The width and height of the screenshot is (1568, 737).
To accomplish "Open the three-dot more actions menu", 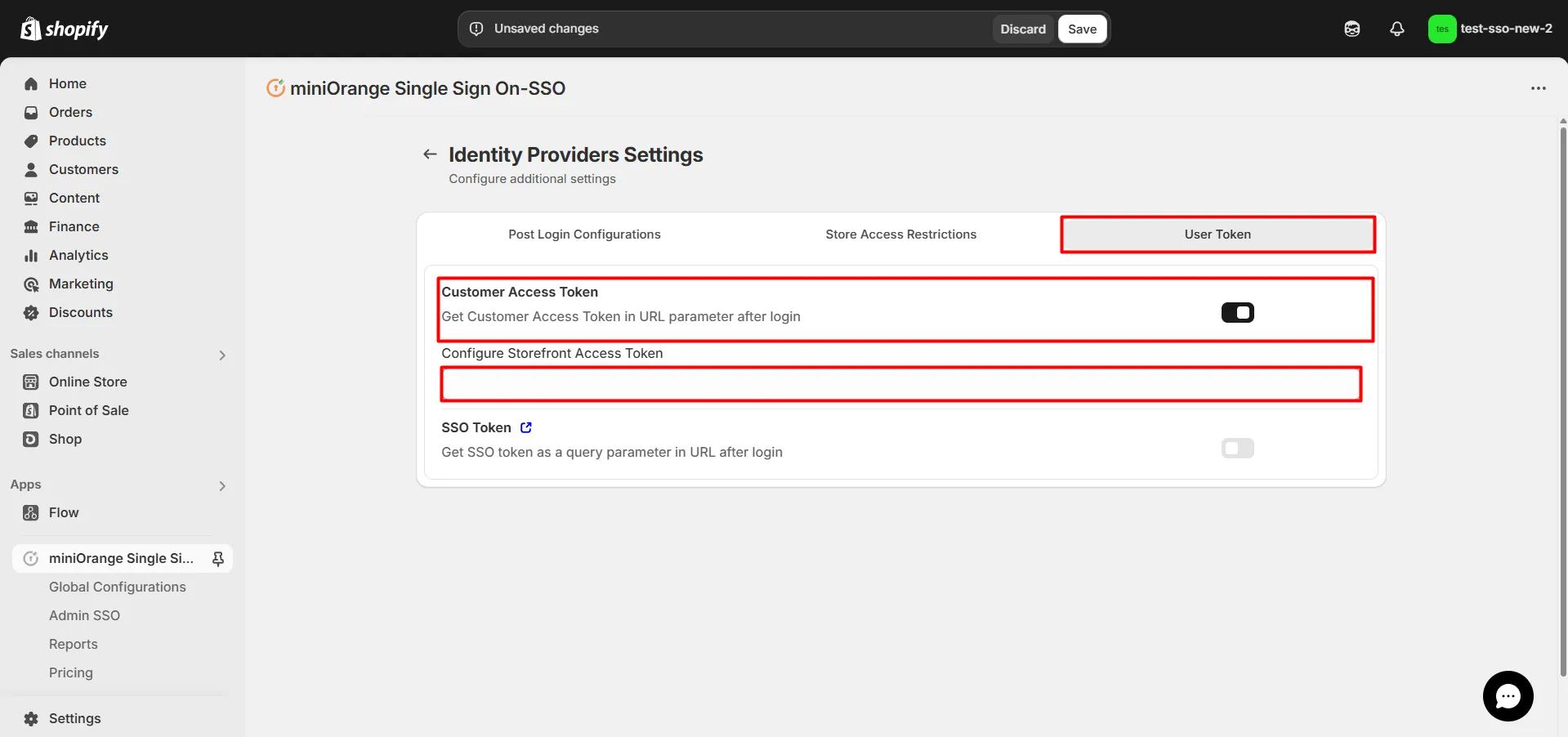I will pyautogui.click(x=1539, y=88).
